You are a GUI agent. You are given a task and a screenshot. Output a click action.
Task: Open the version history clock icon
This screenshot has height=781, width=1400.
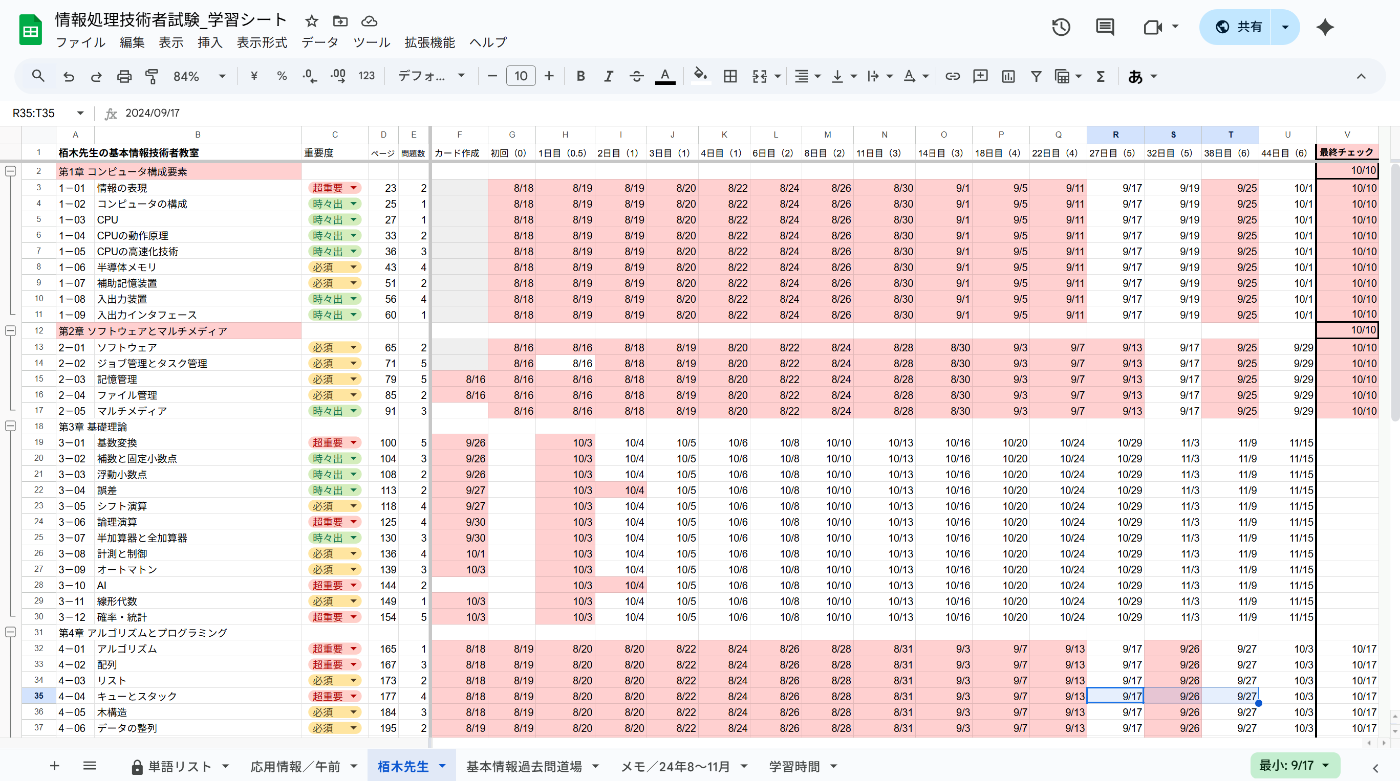(1061, 27)
